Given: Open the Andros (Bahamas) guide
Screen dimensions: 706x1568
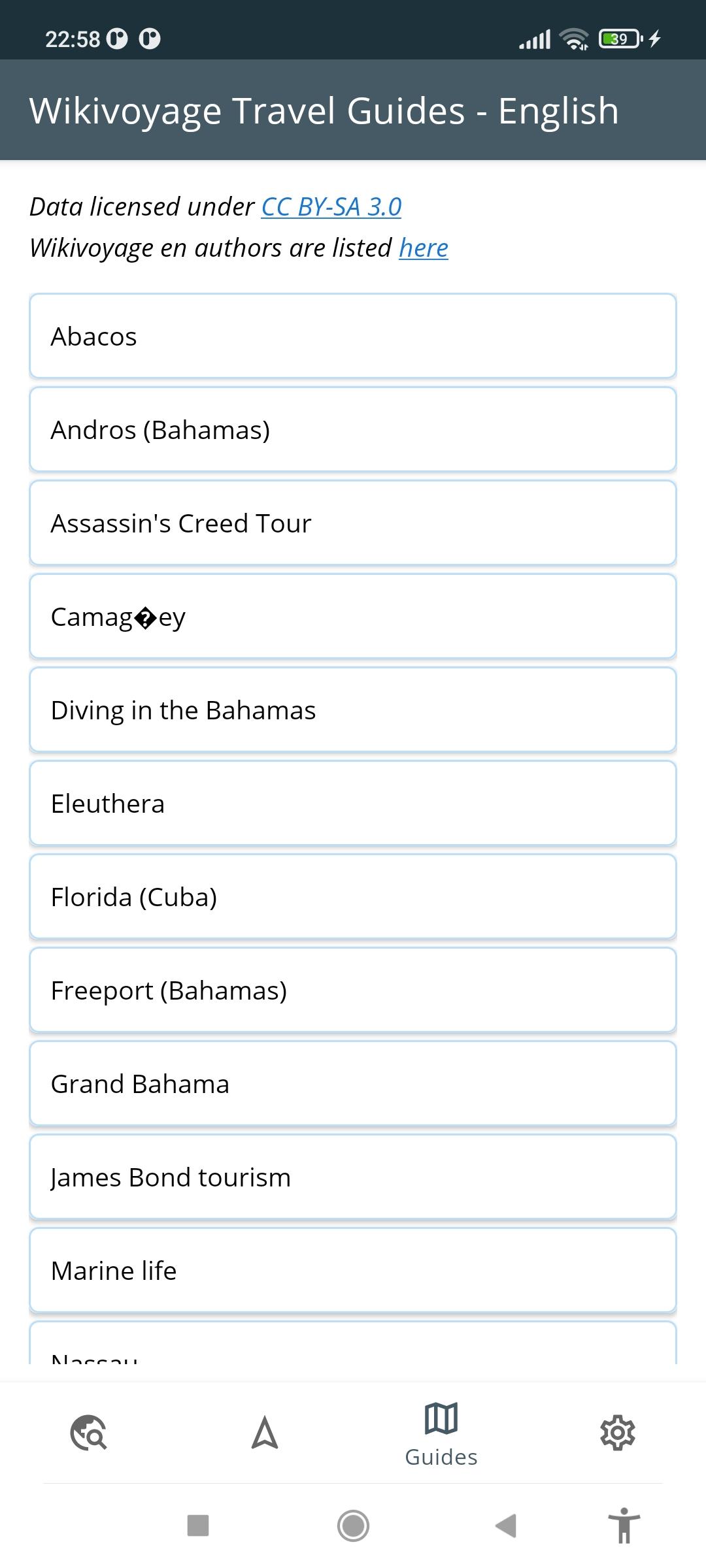Looking at the screenshot, I should point(353,429).
